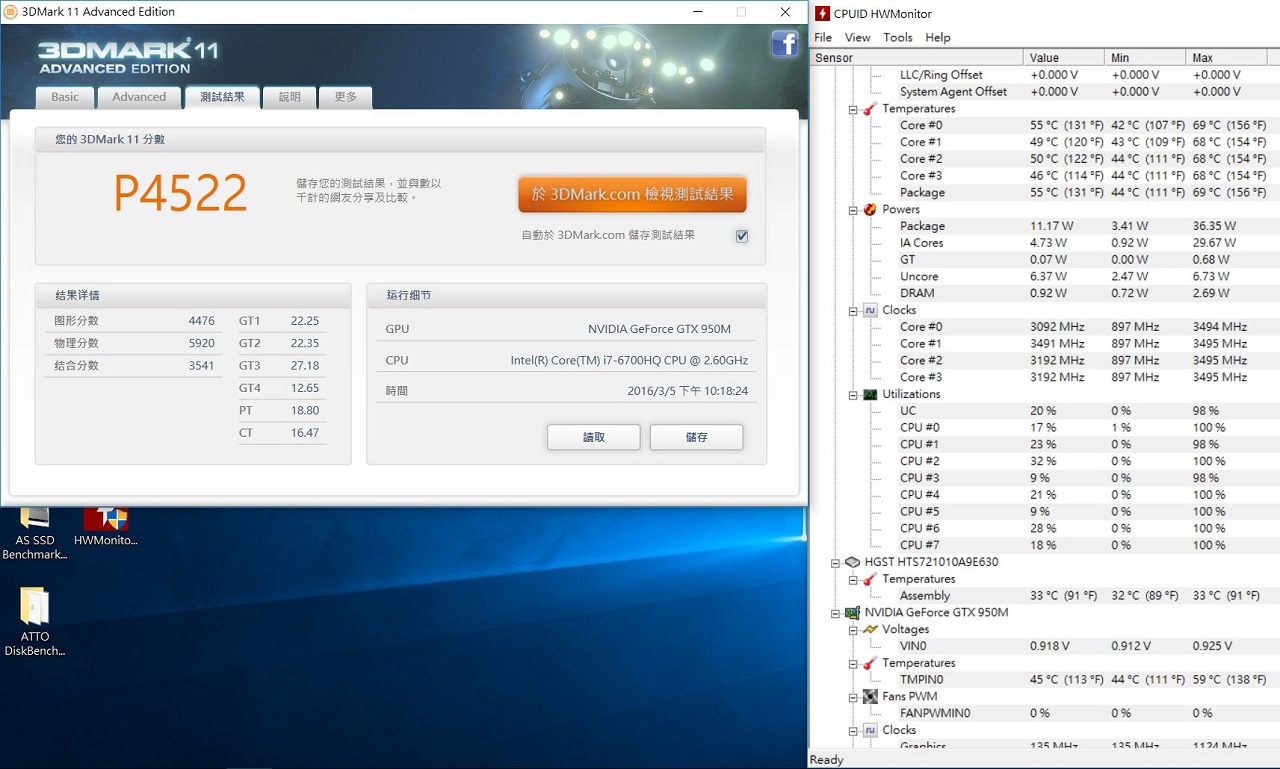Viewport: 1280px width, 769px height.
Task: Collapse the CPU Clocks node
Action: point(854,311)
